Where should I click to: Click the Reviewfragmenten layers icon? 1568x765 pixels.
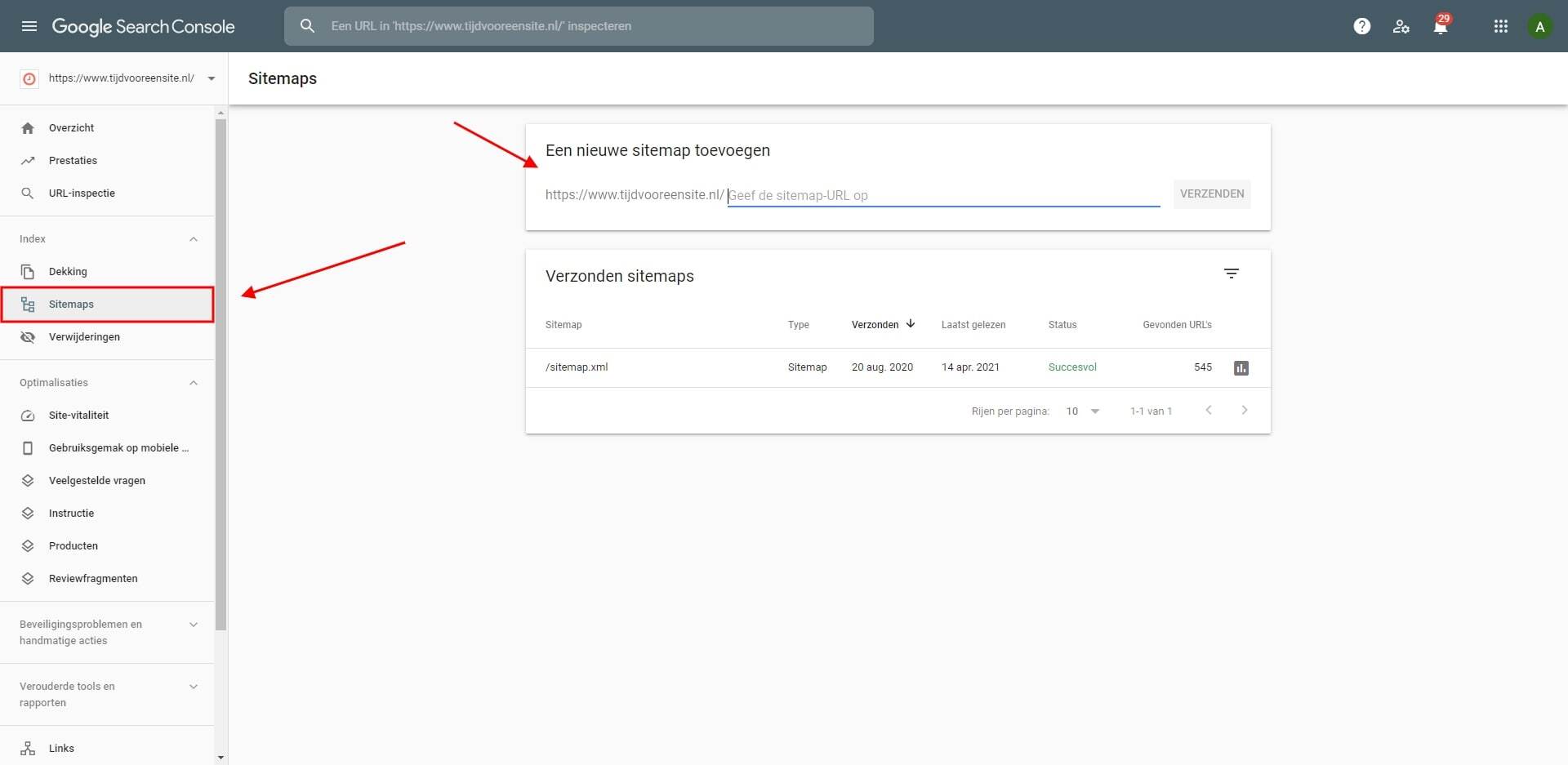28,579
